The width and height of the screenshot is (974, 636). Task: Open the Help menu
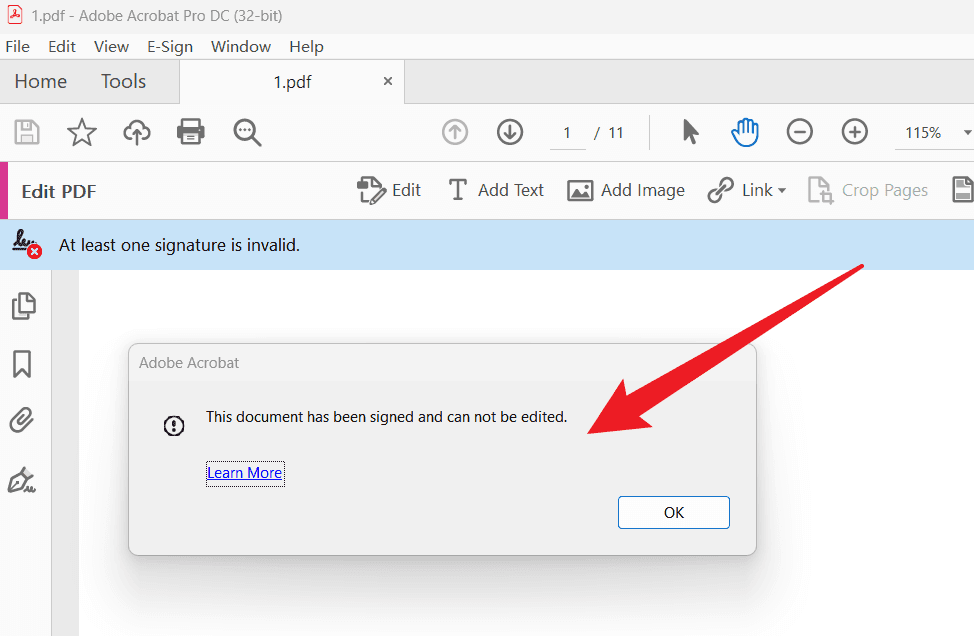click(306, 47)
